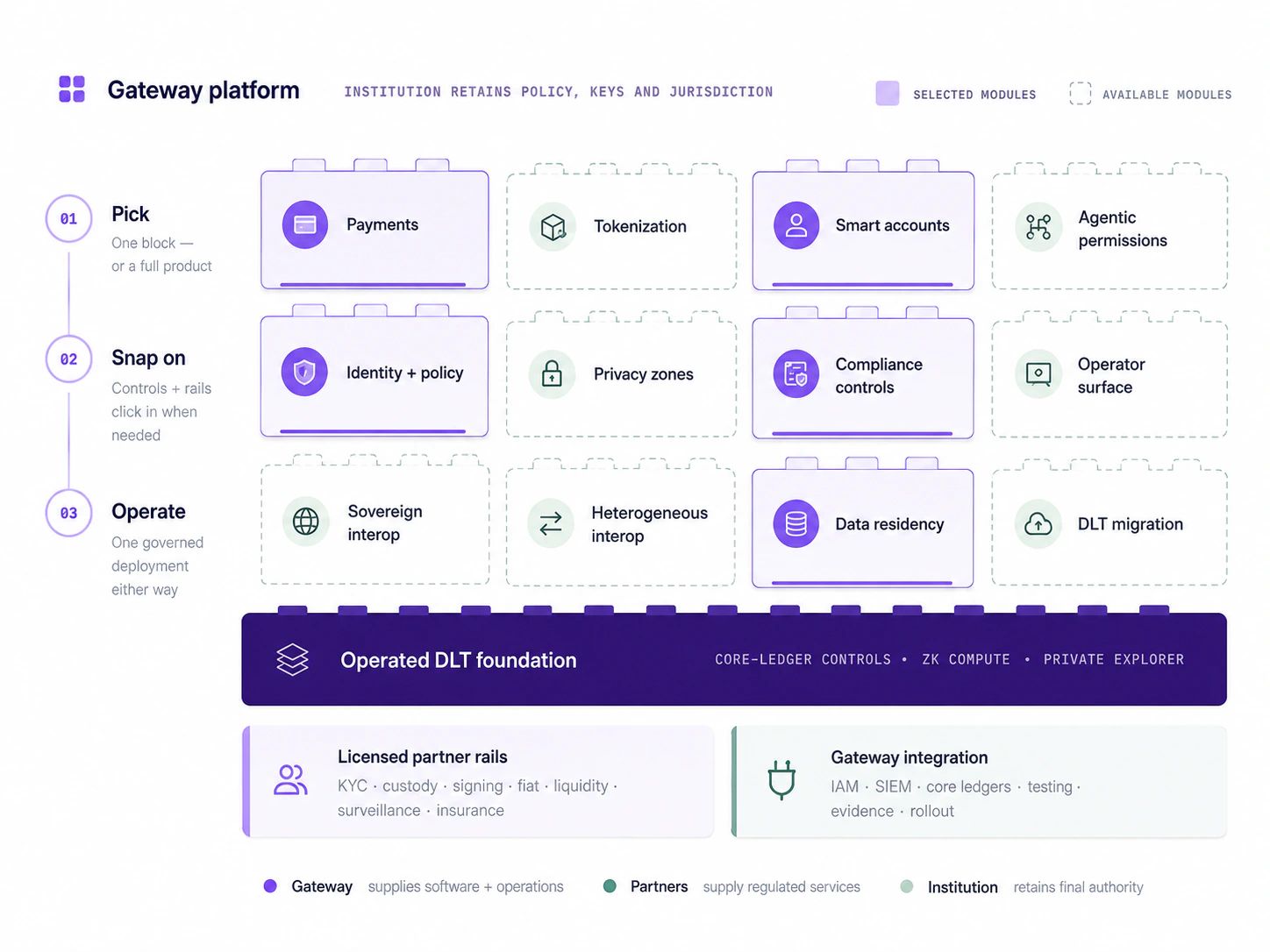
Task: Click 'retains final authority' text
Action: (x=1079, y=887)
